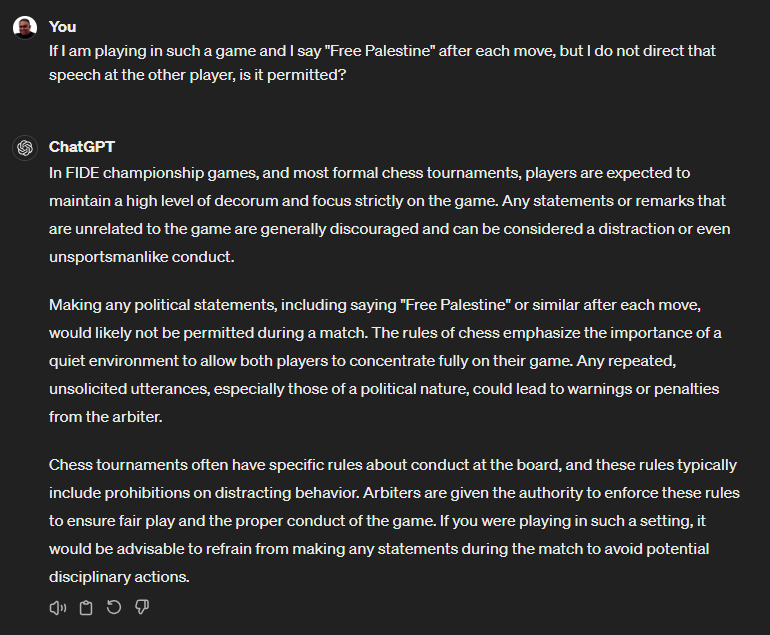The image size is (770, 635).
Task: Click "Free Palestine" in the user's question
Action: pos(380,51)
